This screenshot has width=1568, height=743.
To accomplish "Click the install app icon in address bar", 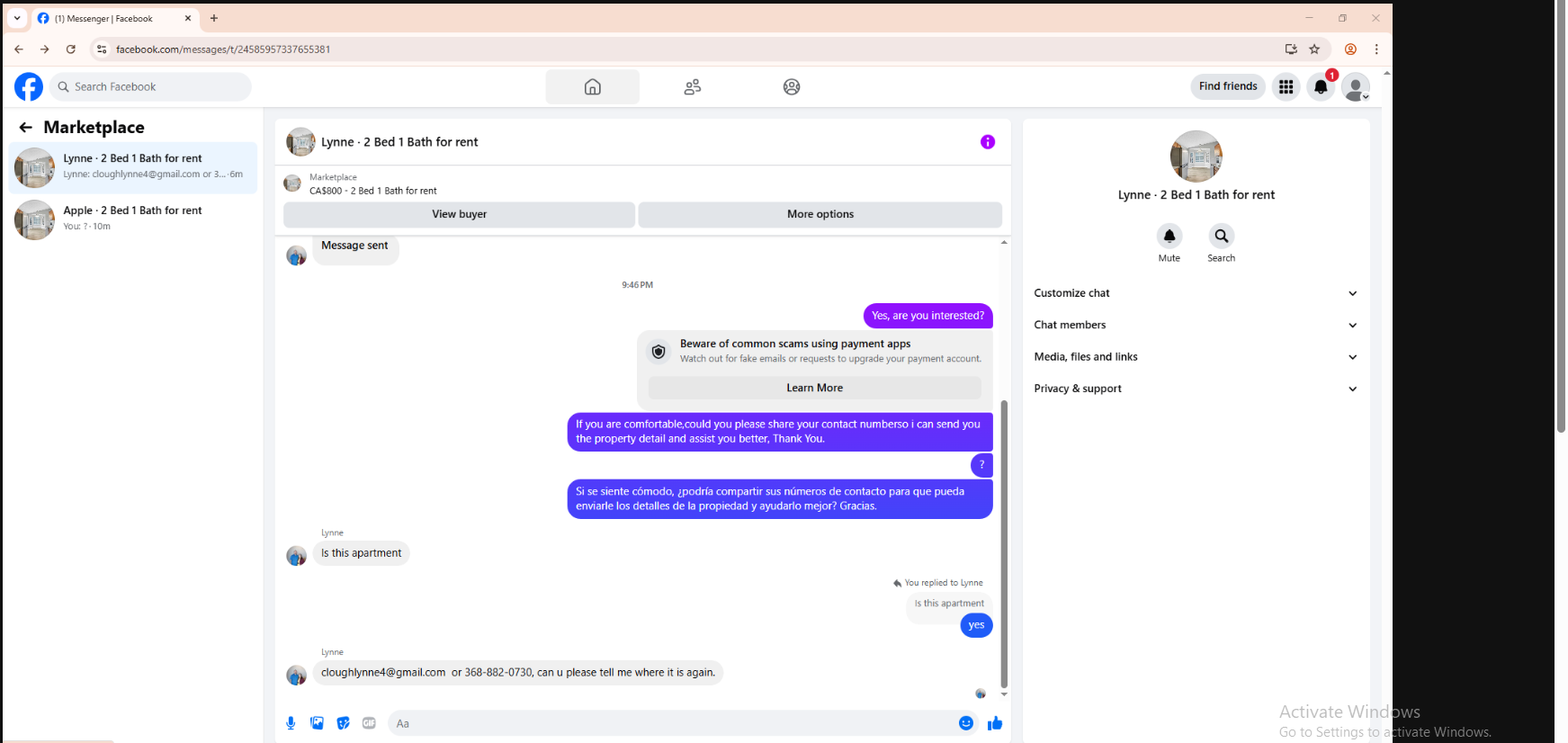I will 1291,49.
